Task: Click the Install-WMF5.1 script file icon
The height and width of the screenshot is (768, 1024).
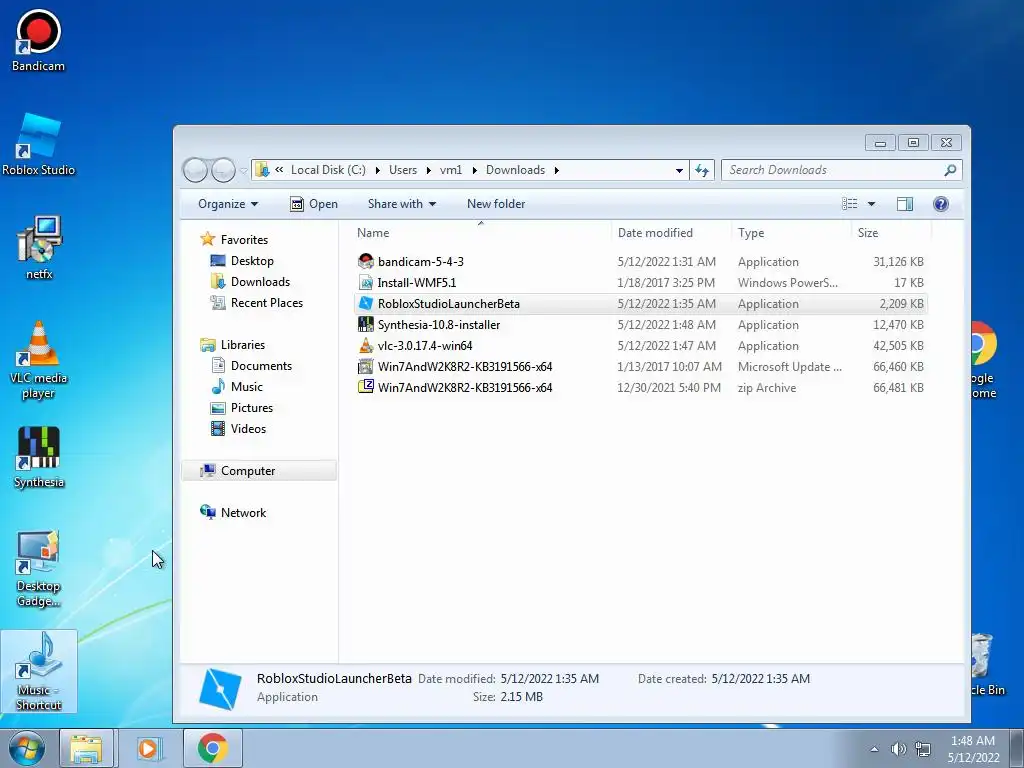Action: tap(366, 282)
